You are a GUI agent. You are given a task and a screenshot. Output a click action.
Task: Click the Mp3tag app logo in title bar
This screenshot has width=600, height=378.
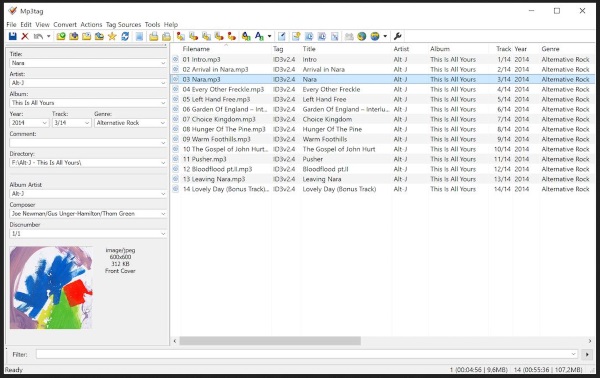tap(12, 11)
